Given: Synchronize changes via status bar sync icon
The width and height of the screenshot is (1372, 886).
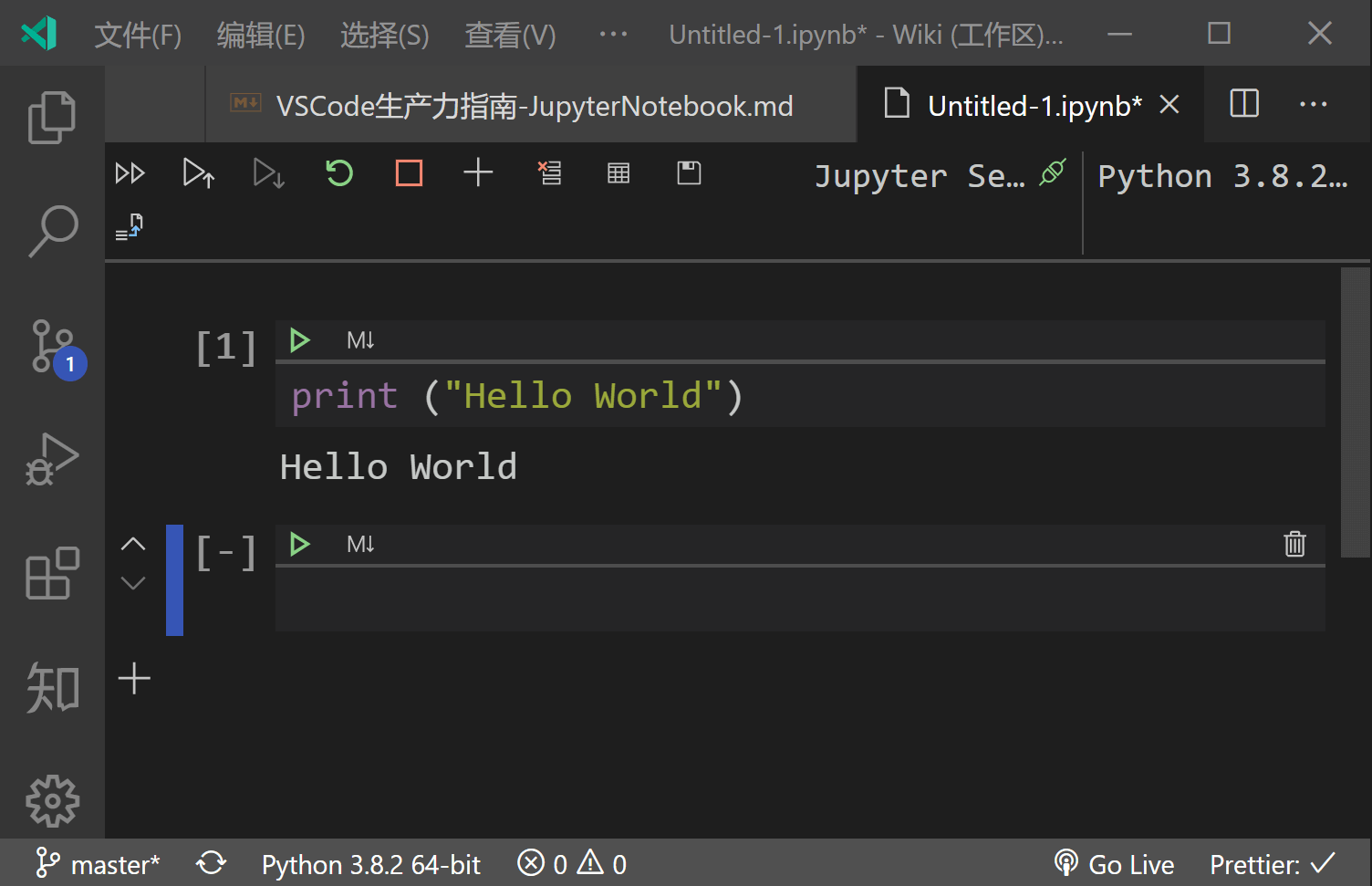Looking at the screenshot, I should click(x=211, y=863).
